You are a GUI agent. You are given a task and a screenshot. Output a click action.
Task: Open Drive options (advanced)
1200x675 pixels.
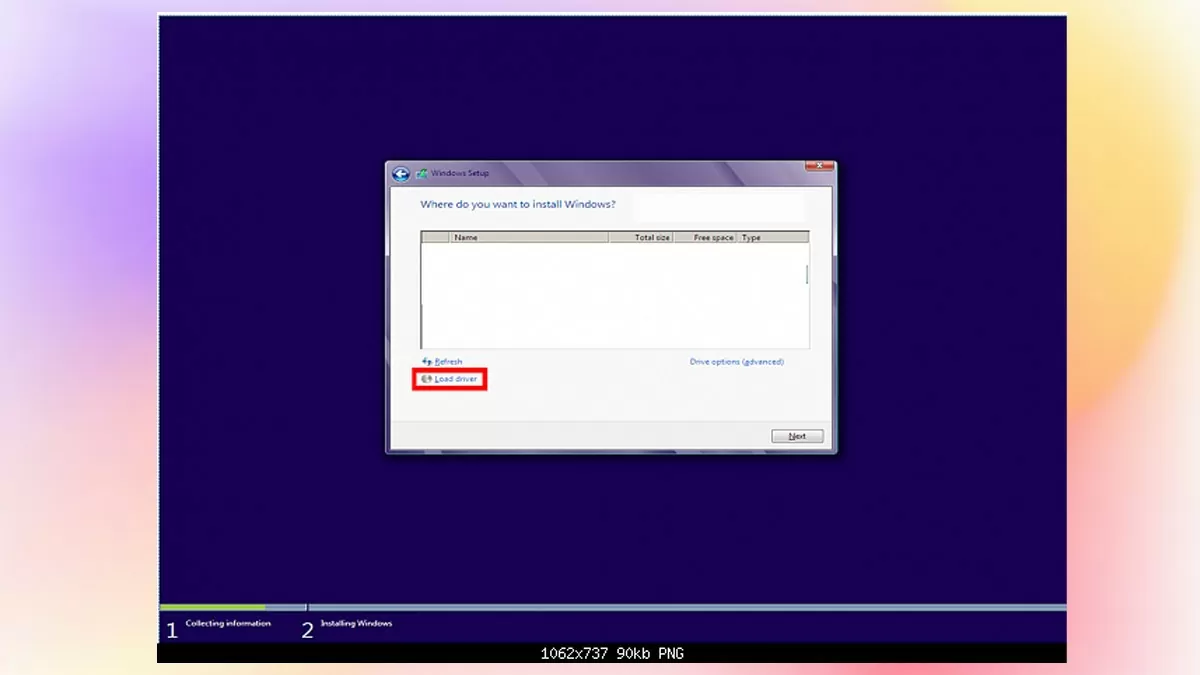point(735,361)
